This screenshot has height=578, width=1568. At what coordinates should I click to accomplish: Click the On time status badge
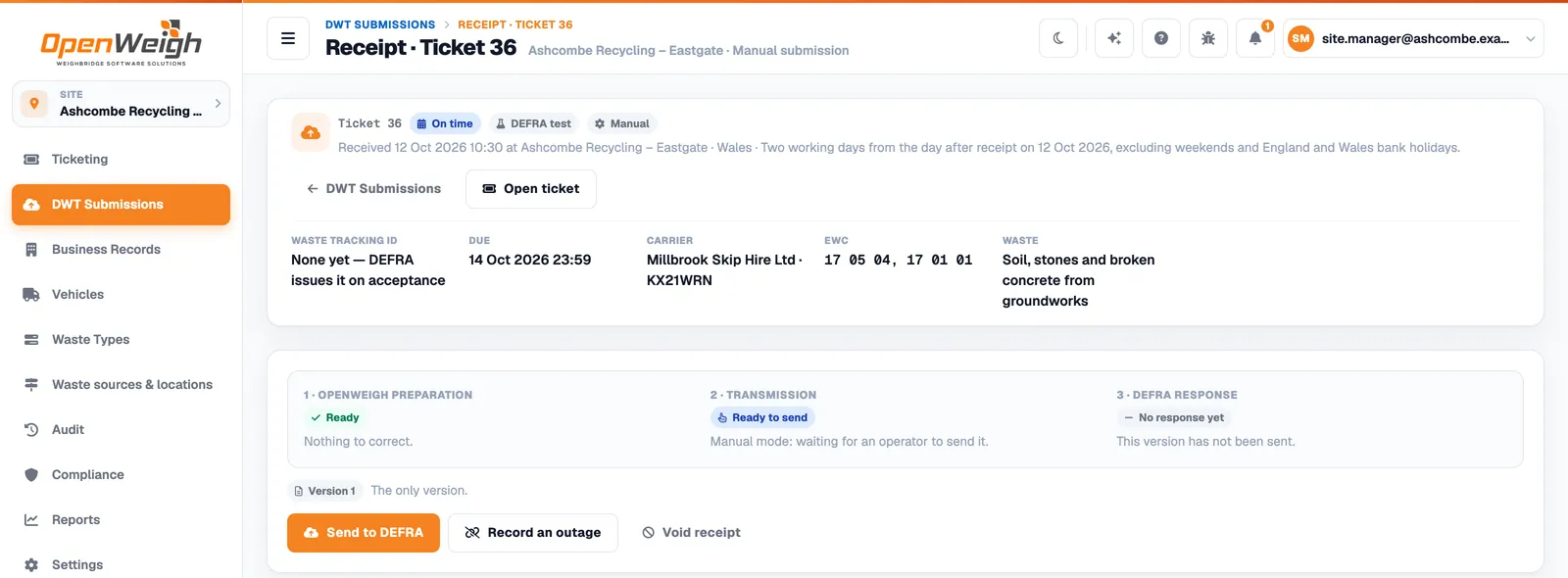445,124
